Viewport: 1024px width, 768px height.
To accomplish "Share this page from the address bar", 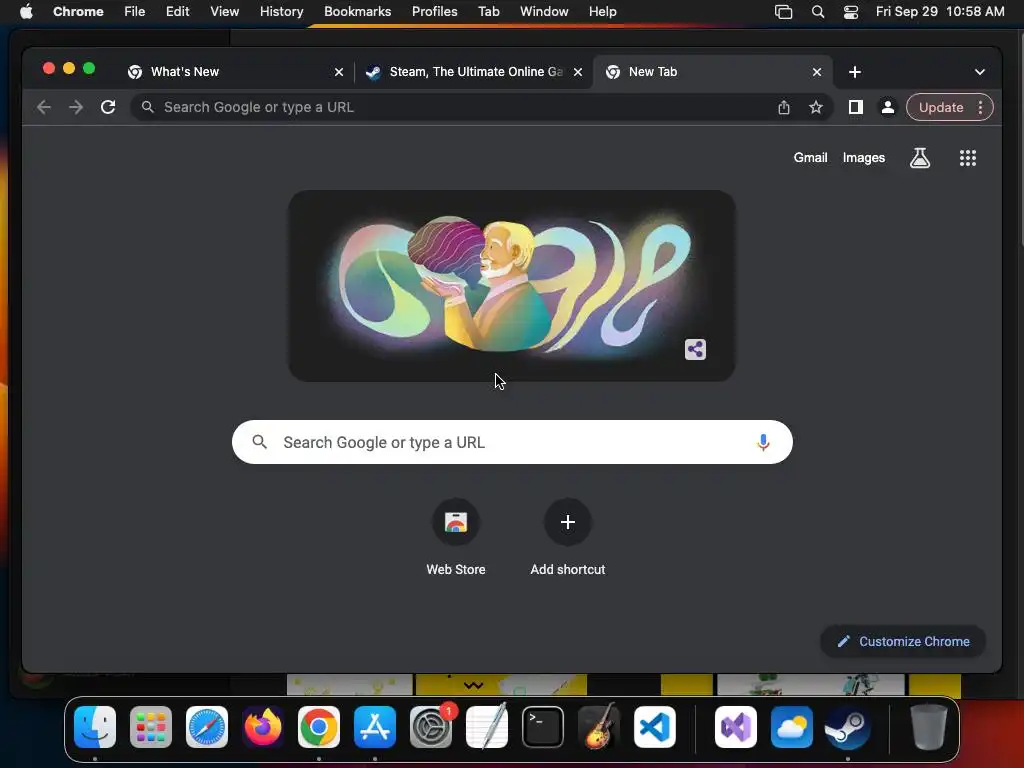I will click(x=784, y=107).
